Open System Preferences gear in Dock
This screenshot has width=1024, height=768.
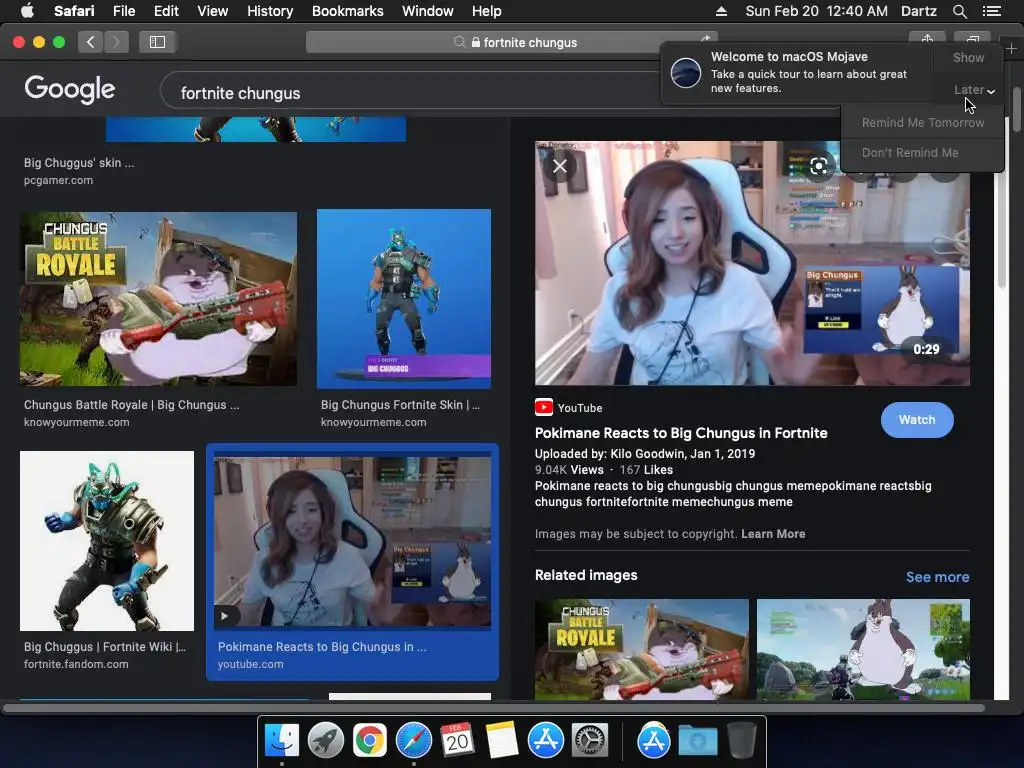point(590,741)
